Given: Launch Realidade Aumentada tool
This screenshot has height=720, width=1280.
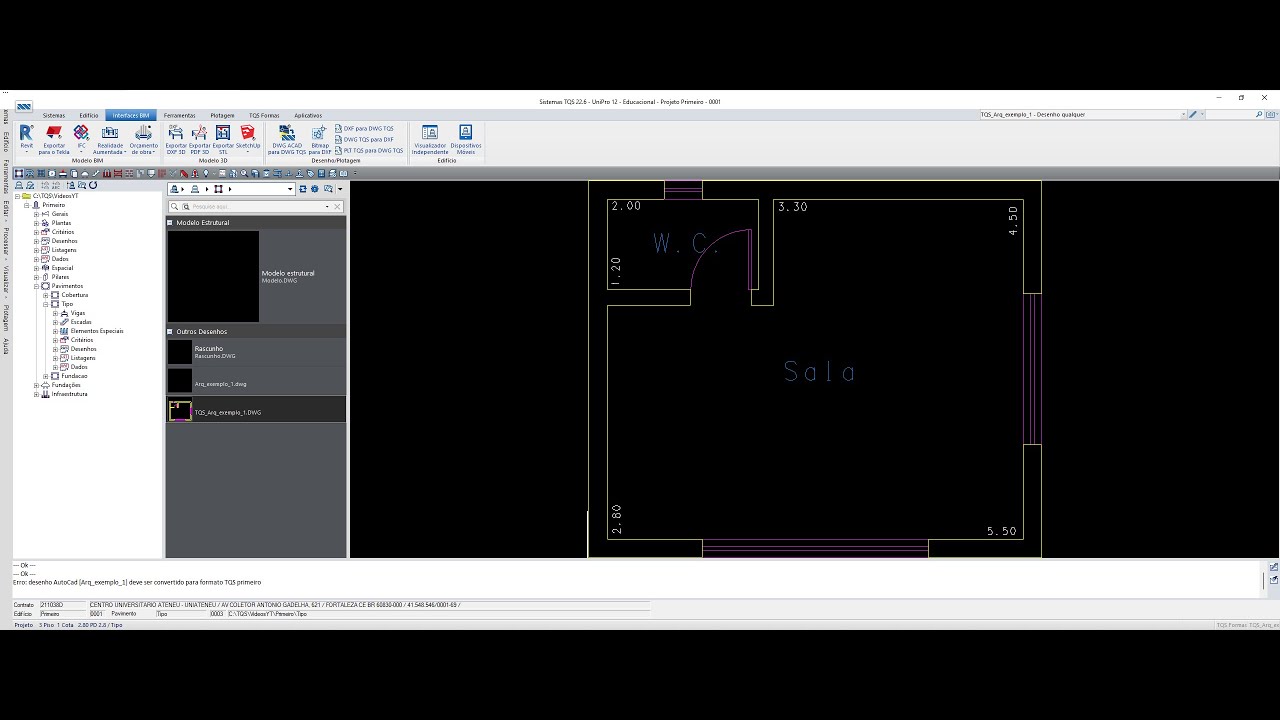Looking at the screenshot, I should tap(110, 139).
